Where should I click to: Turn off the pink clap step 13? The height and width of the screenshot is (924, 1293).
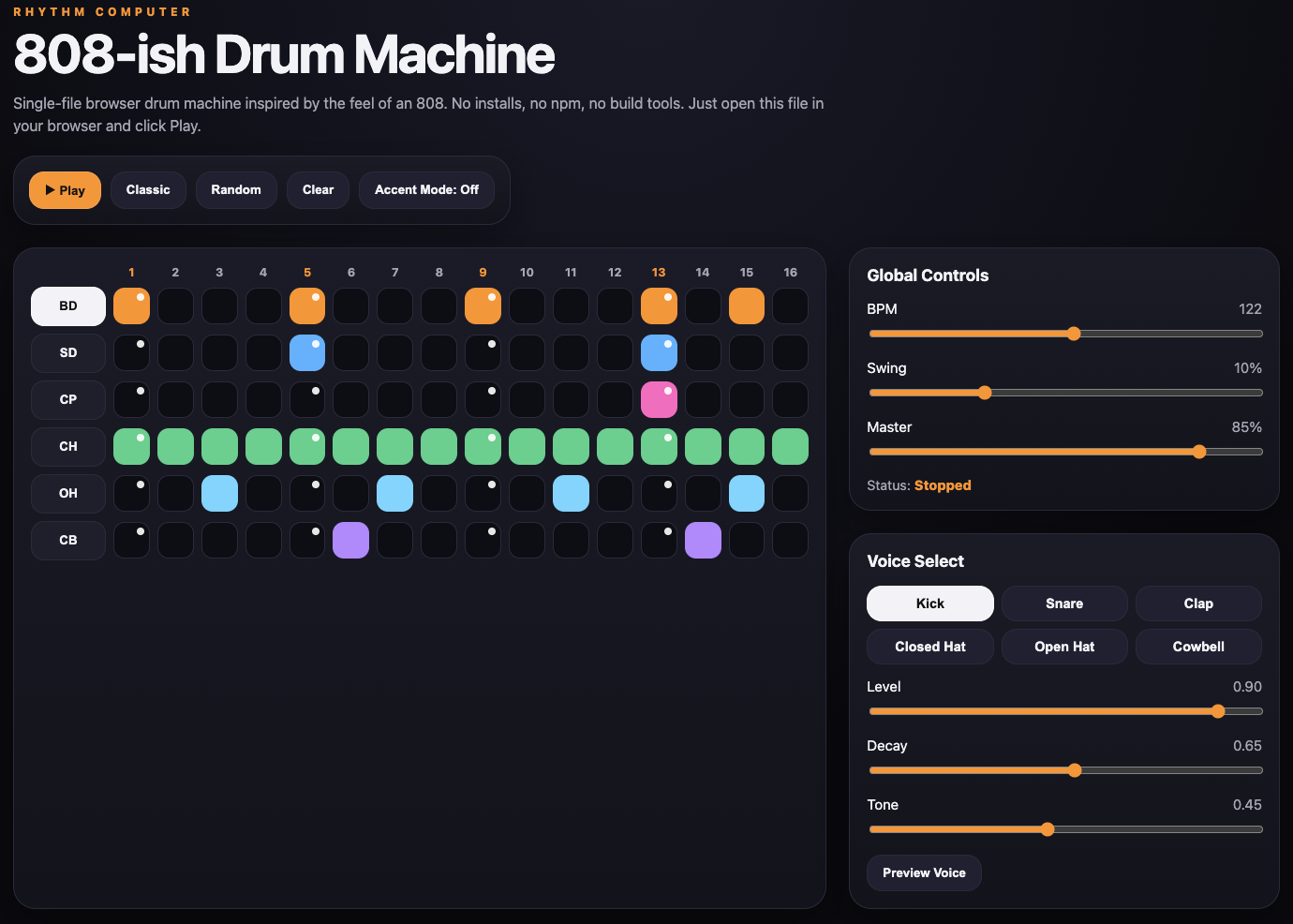pyautogui.click(x=659, y=400)
